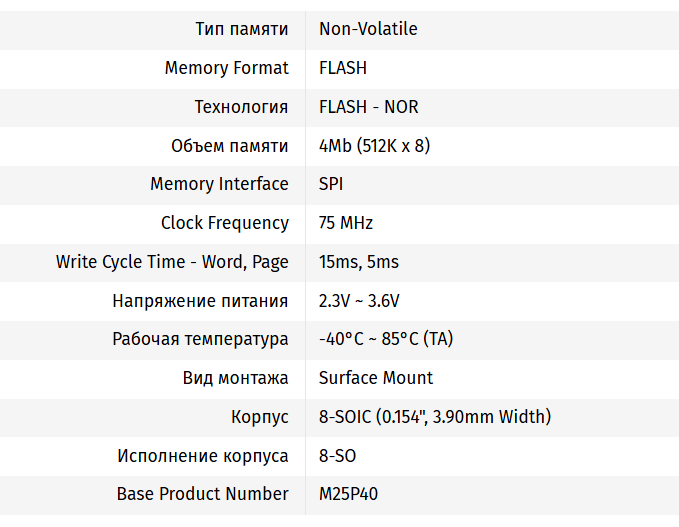Click the "Тип памяти" label
The image size is (679, 527).
click(242, 29)
